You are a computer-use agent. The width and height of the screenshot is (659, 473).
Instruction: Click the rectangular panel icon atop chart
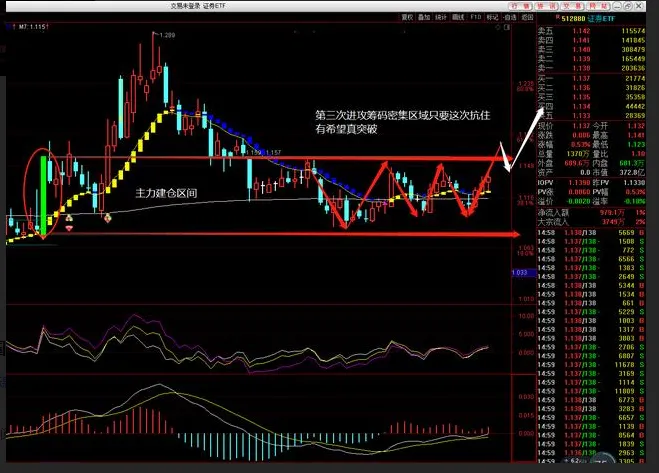[x=507, y=27]
